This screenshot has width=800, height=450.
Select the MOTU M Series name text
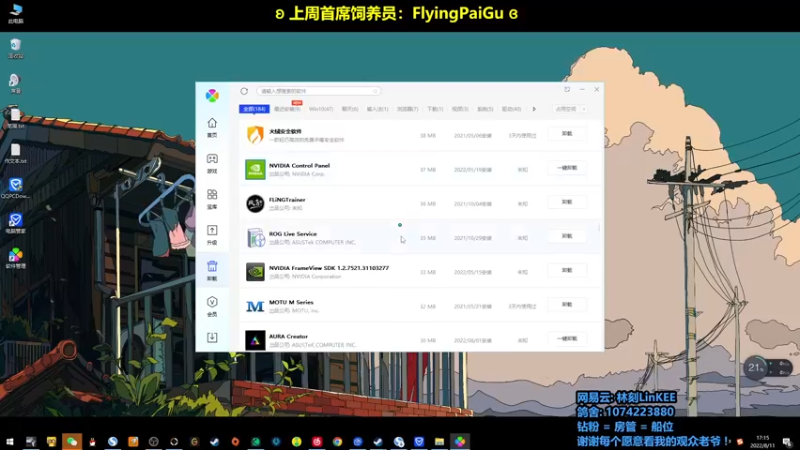tap(291, 302)
